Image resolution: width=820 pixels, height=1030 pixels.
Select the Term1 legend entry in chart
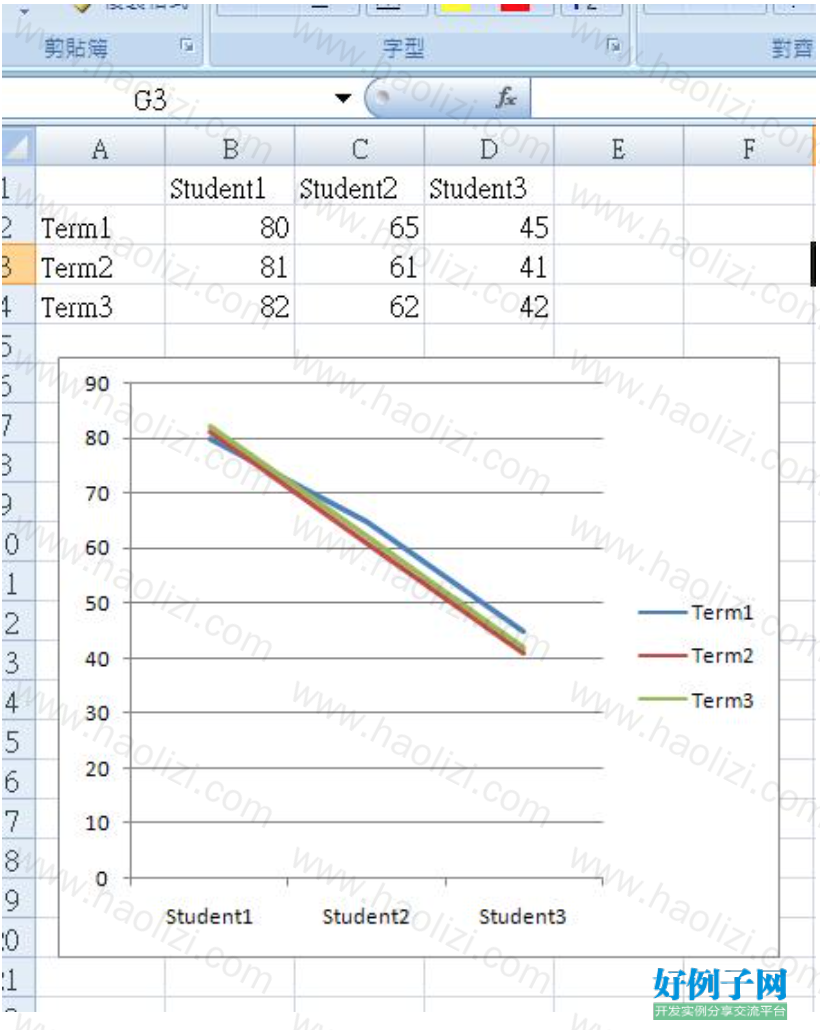point(696,612)
